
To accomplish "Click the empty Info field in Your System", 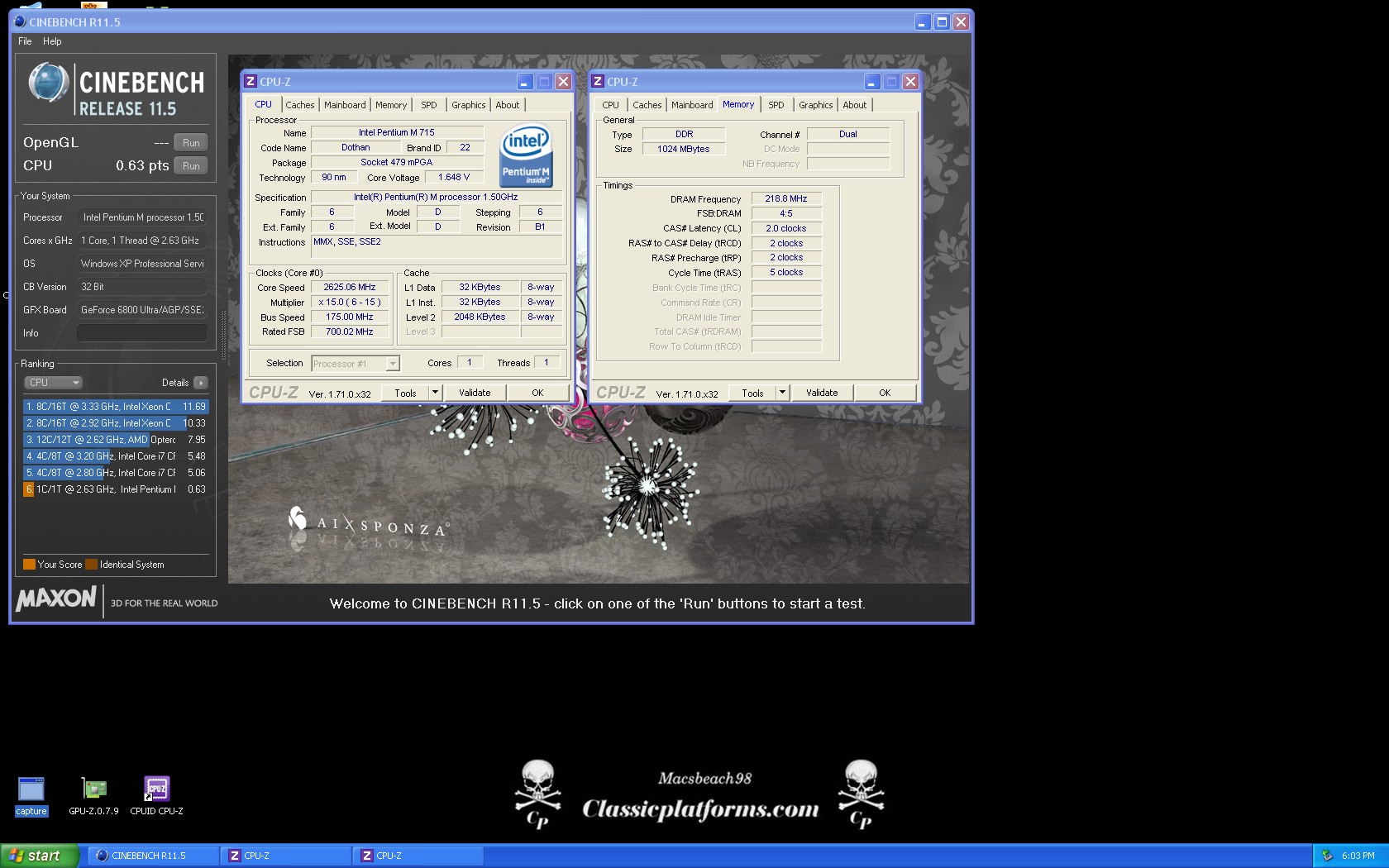I will pos(142,333).
